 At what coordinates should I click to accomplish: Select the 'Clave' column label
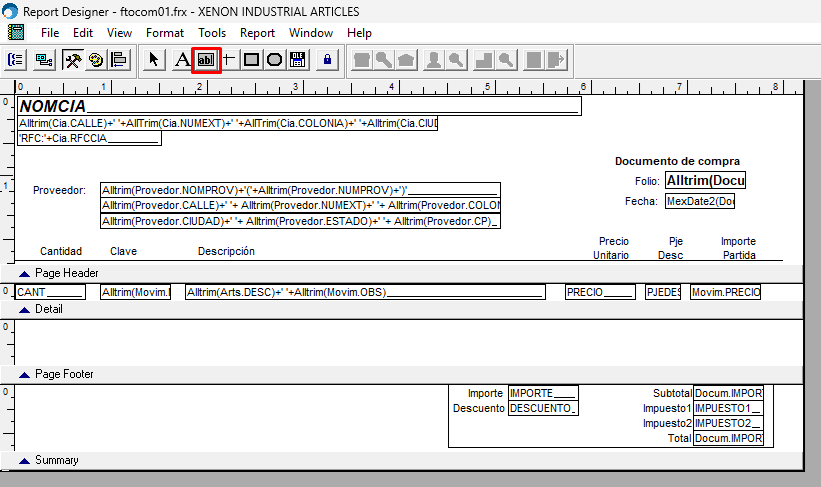[123, 251]
